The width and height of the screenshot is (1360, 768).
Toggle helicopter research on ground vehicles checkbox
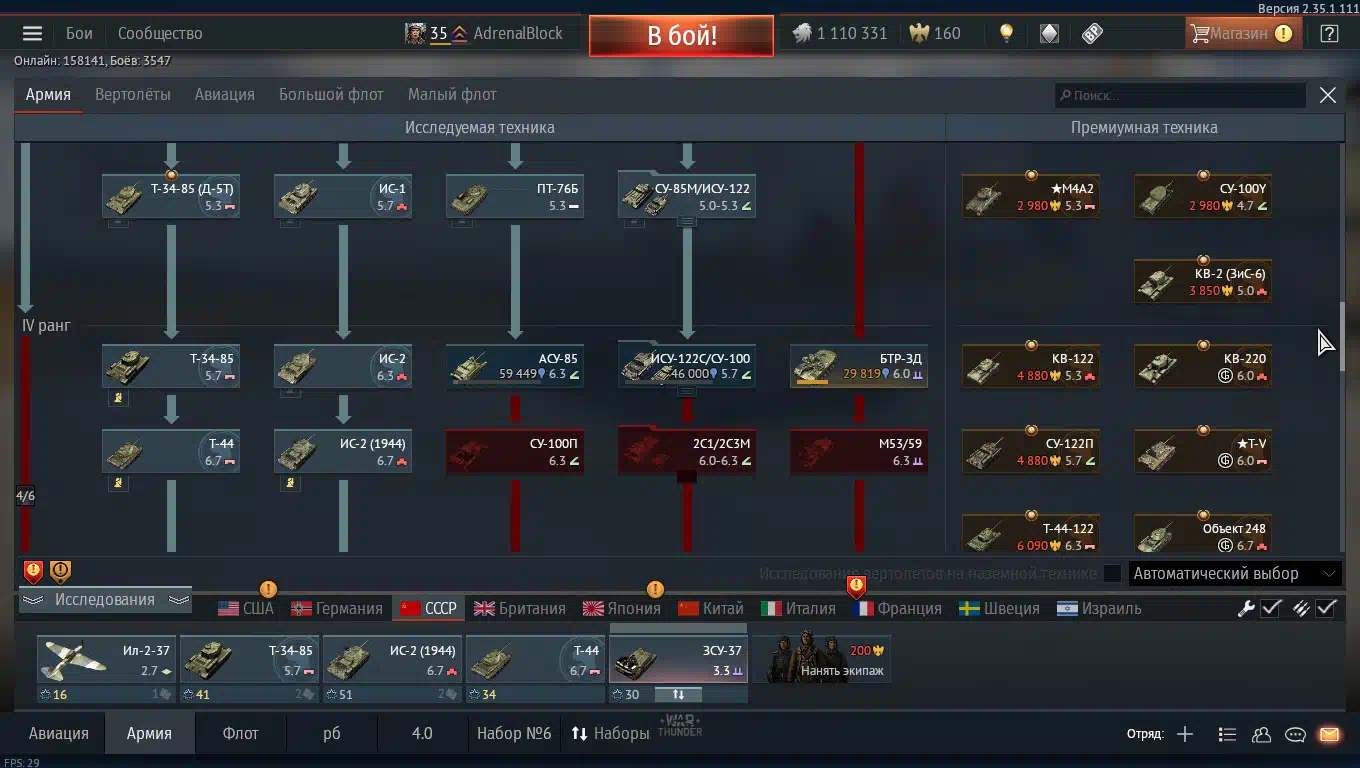tap(1112, 574)
